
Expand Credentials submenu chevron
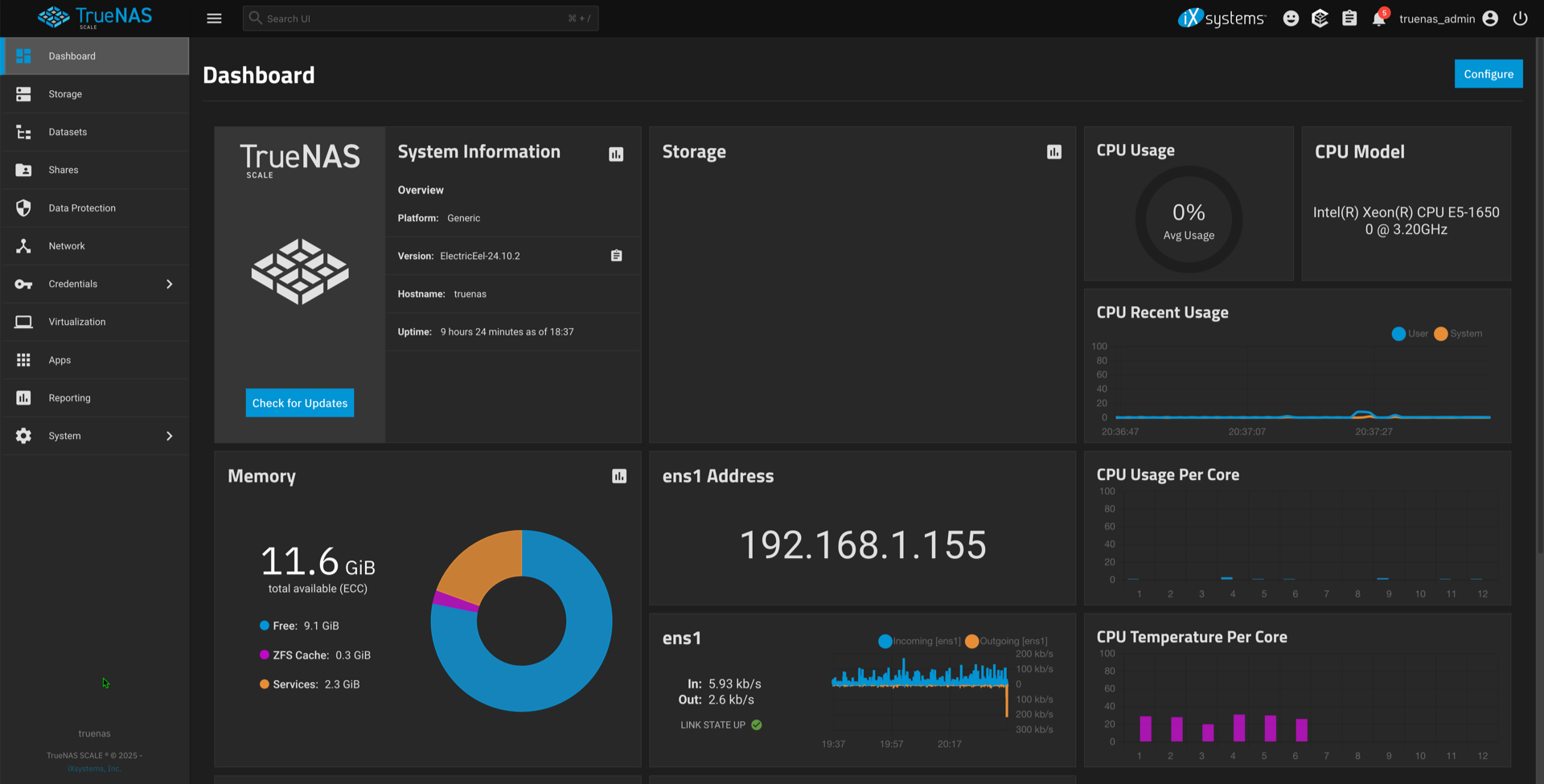coord(169,284)
